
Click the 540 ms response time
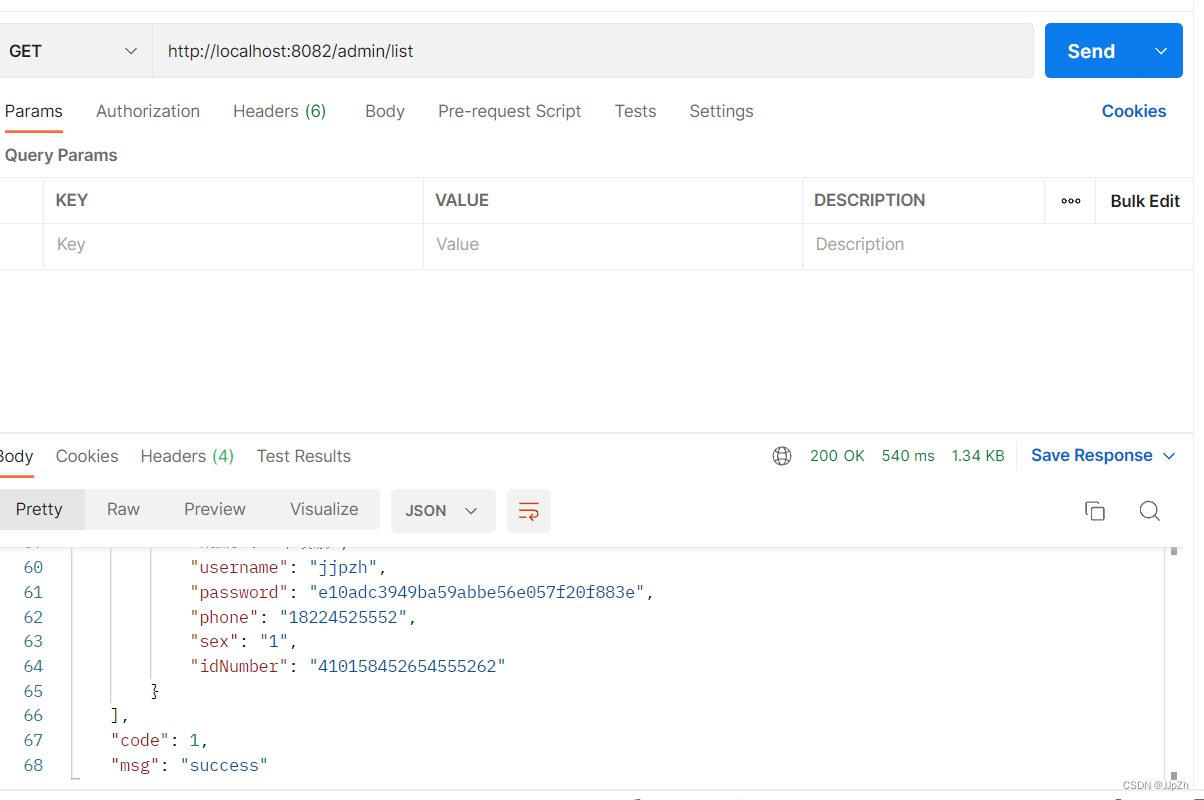coord(908,456)
